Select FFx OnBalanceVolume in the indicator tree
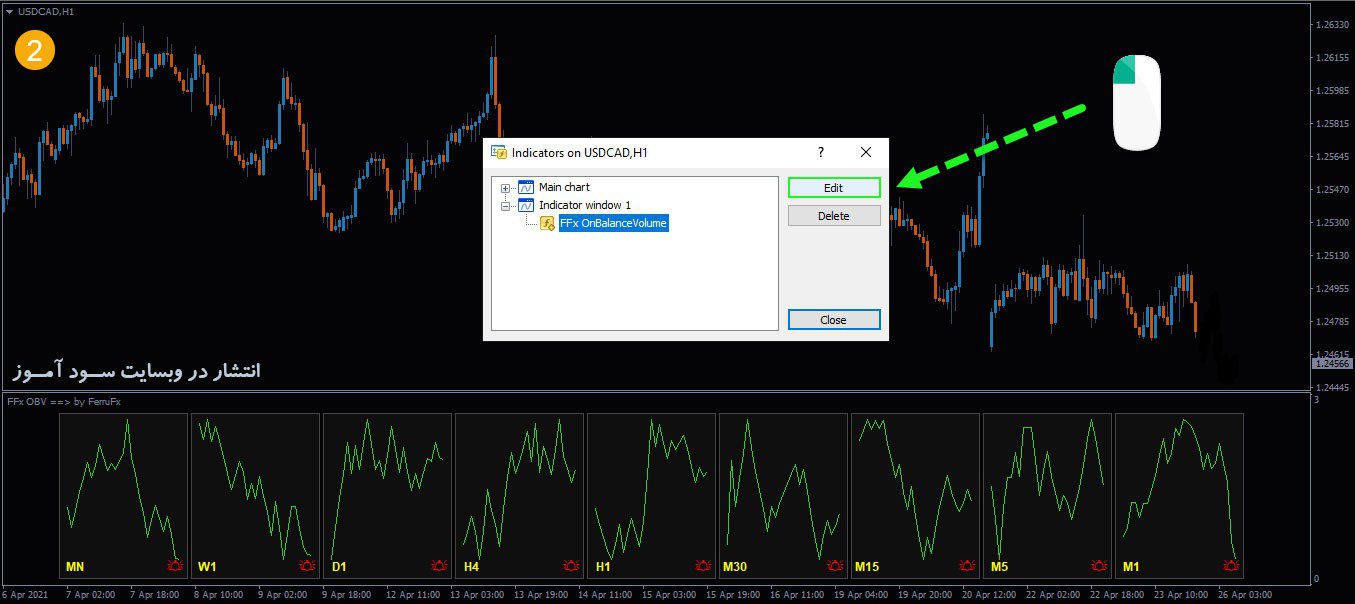 [x=613, y=224]
